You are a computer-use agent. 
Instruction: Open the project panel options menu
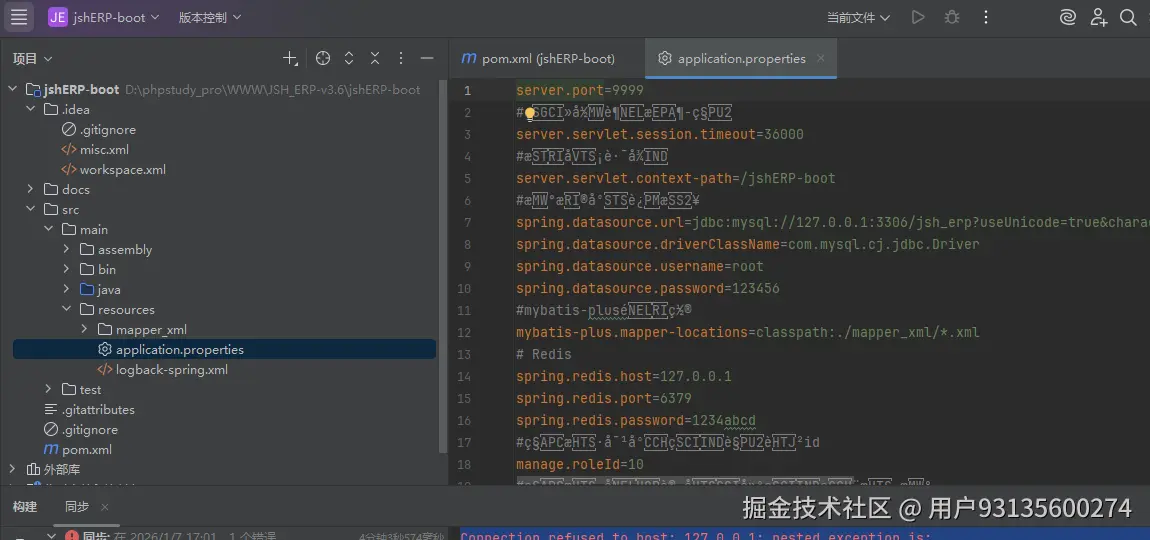point(400,58)
